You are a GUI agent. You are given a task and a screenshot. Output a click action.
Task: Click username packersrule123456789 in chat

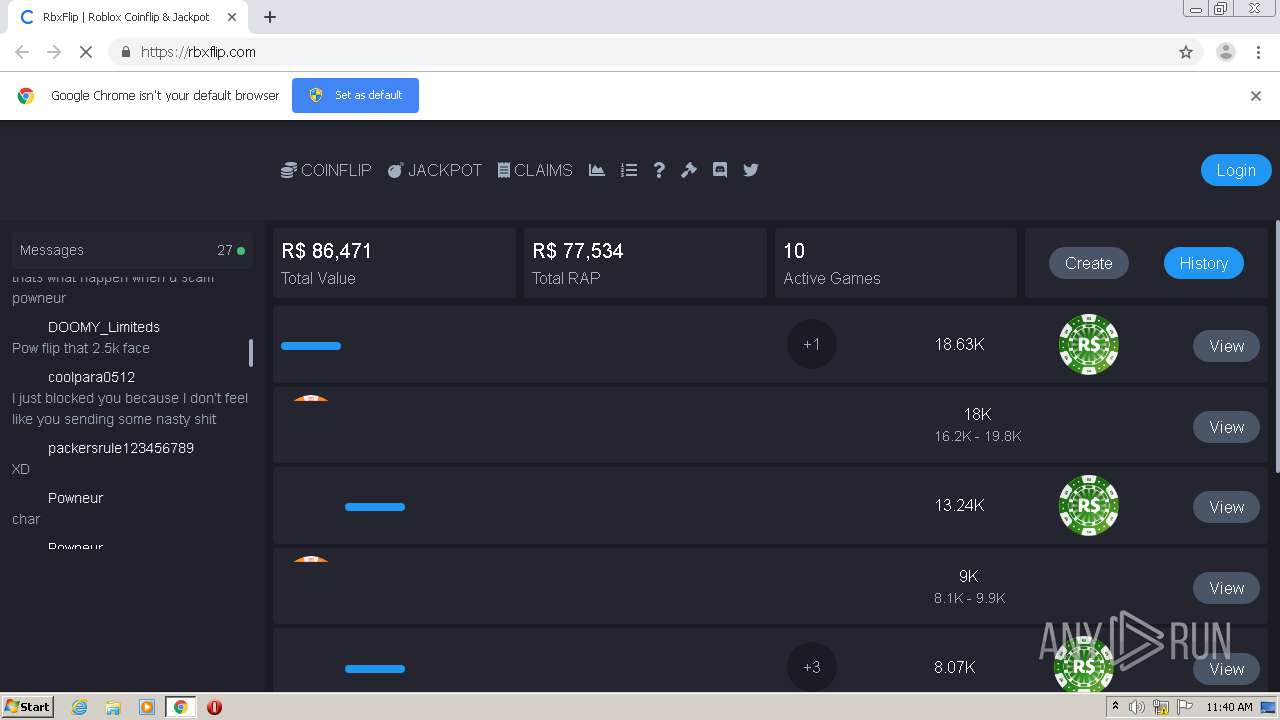pos(121,448)
